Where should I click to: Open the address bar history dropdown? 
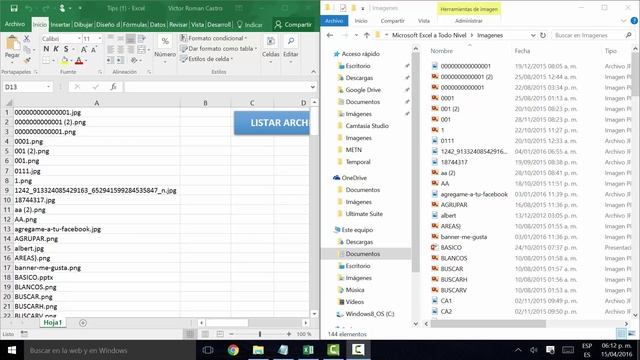tap(533, 36)
